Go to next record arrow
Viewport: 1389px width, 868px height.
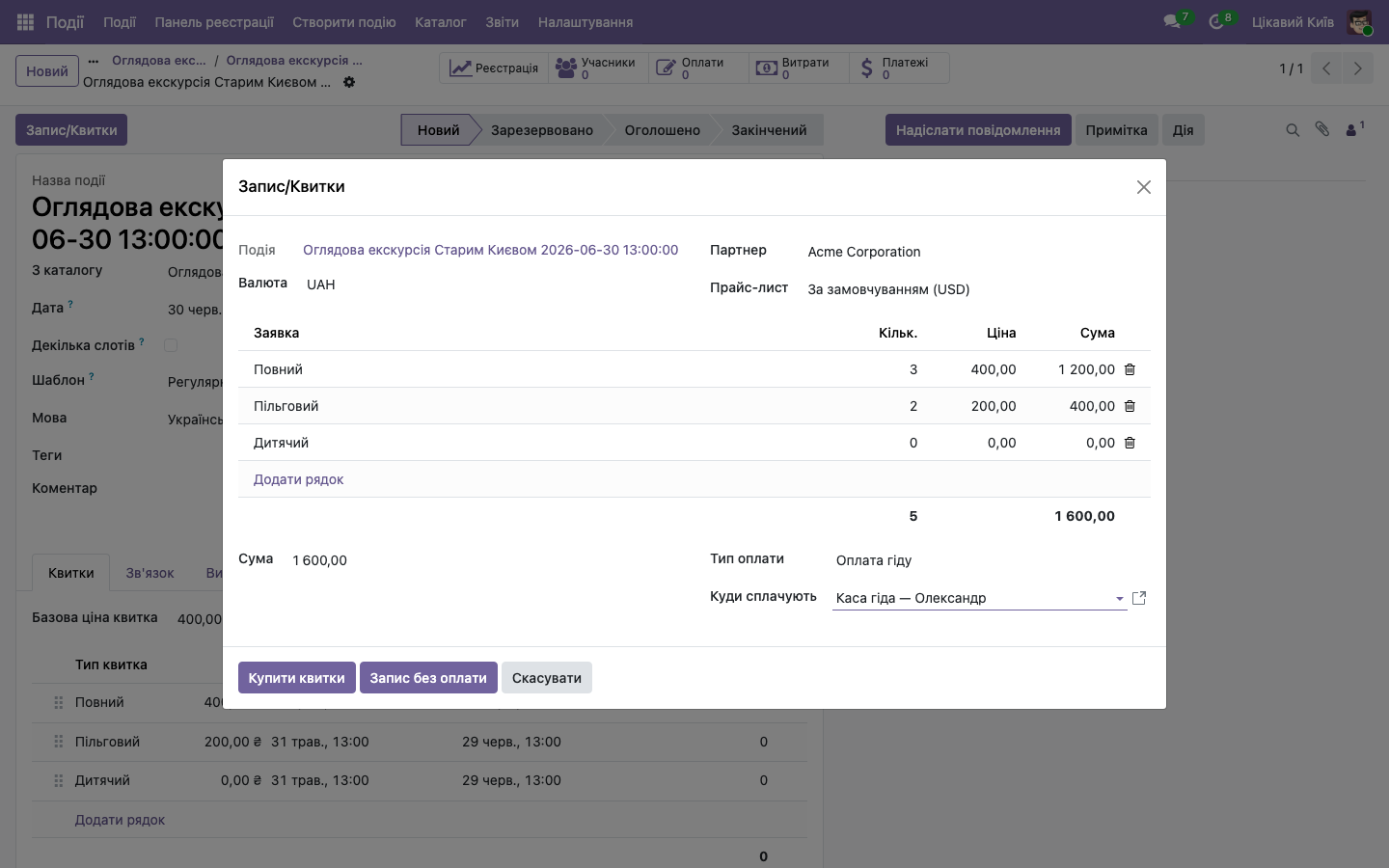tap(1357, 68)
